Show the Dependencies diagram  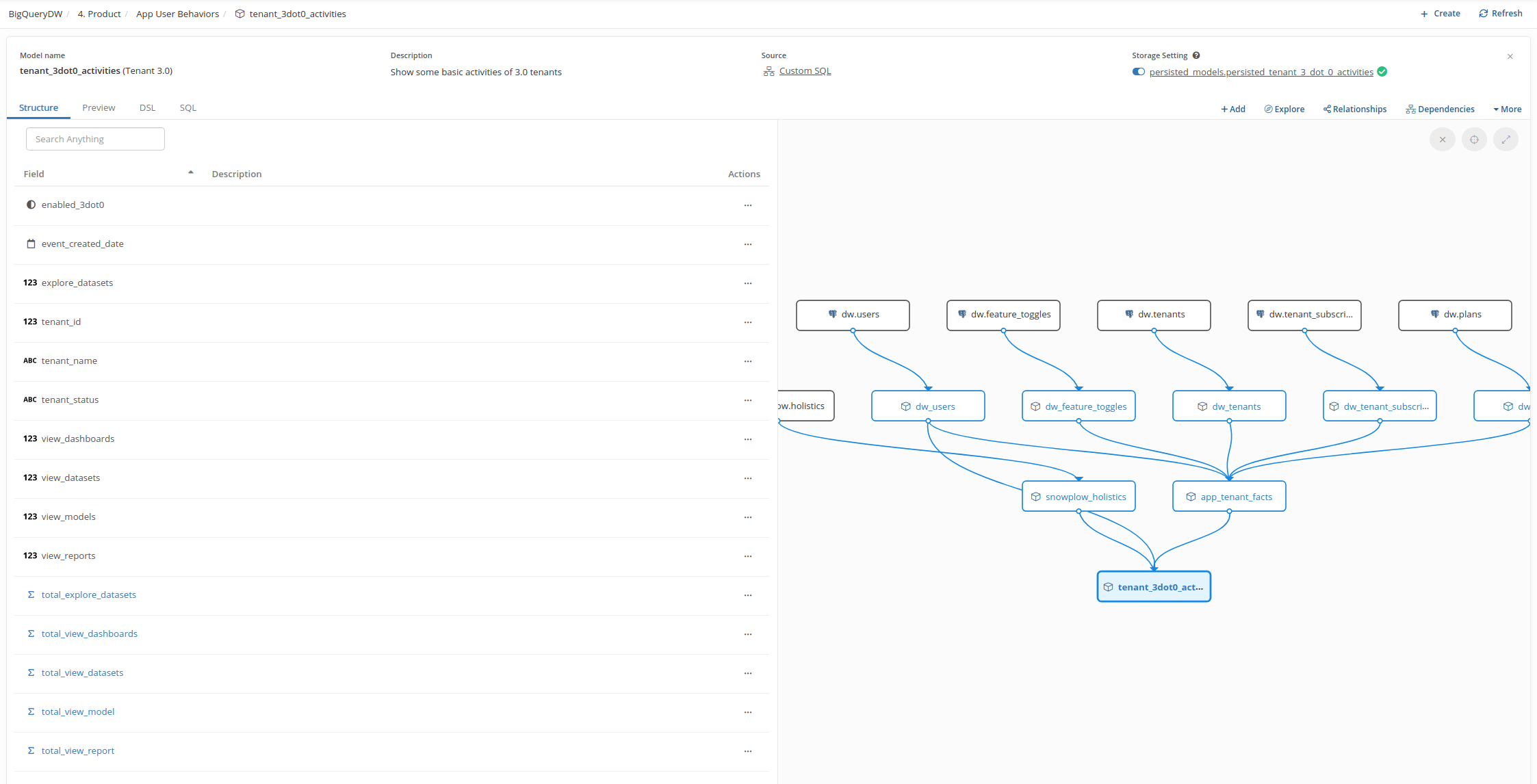1440,109
